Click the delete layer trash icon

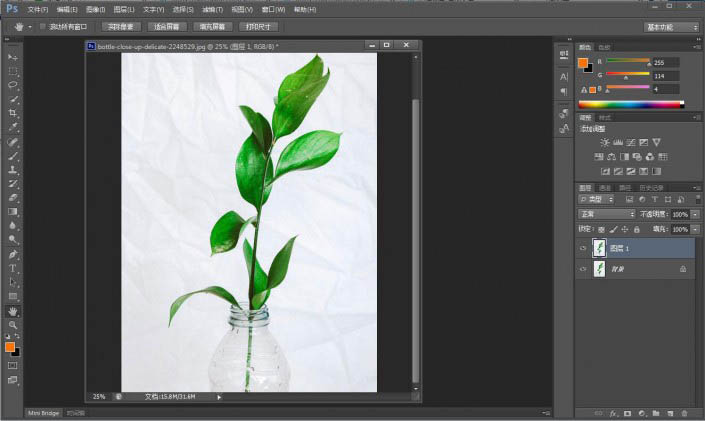point(684,412)
